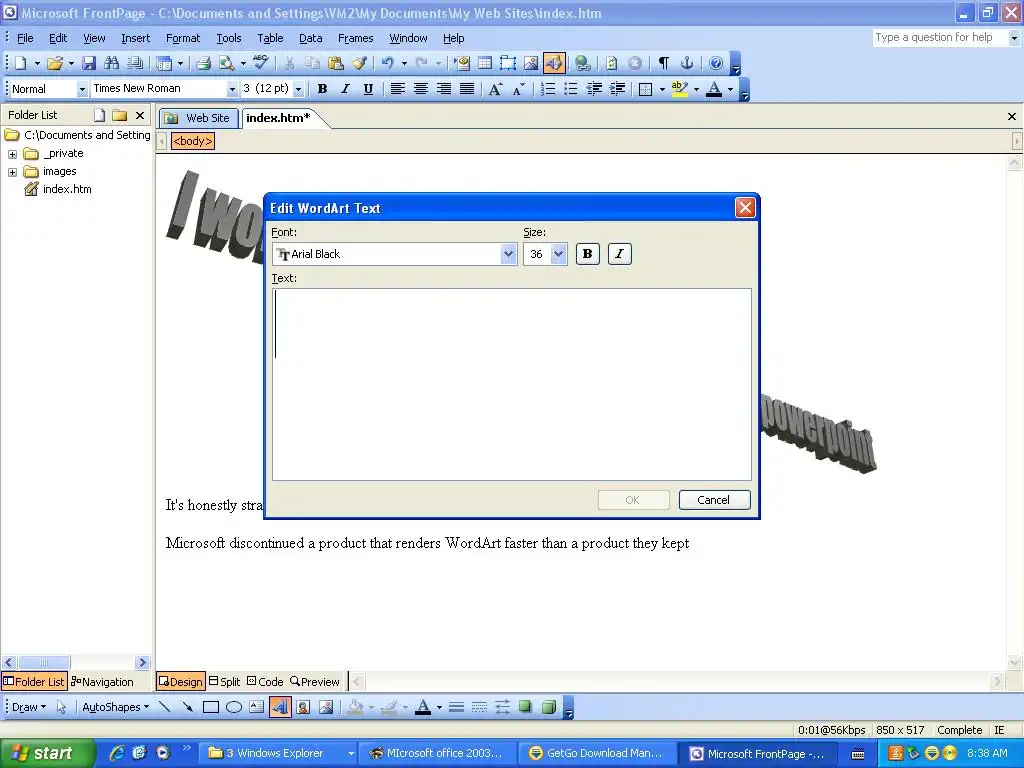Open GetGo Download Manager taskbar button
1024x768 pixels.
(598, 753)
